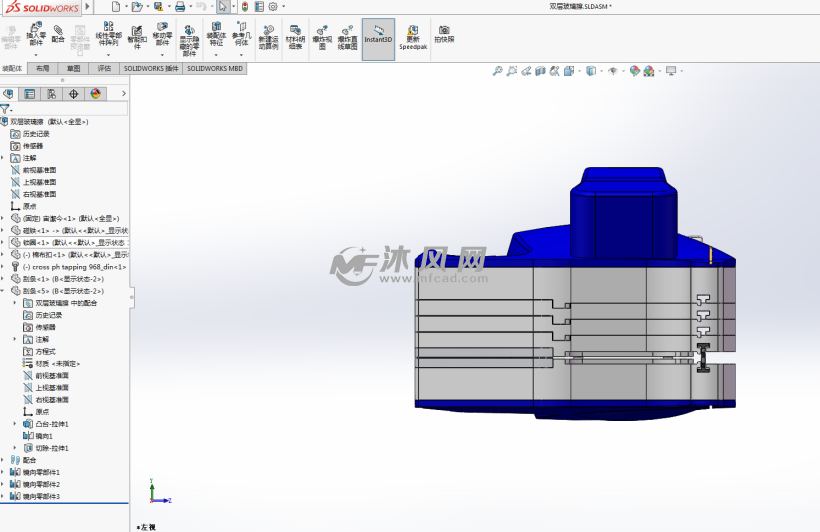Select 双层玻璃擦 中的配合 folder
Screen dimensions: 820x532
(x=60, y=303)
